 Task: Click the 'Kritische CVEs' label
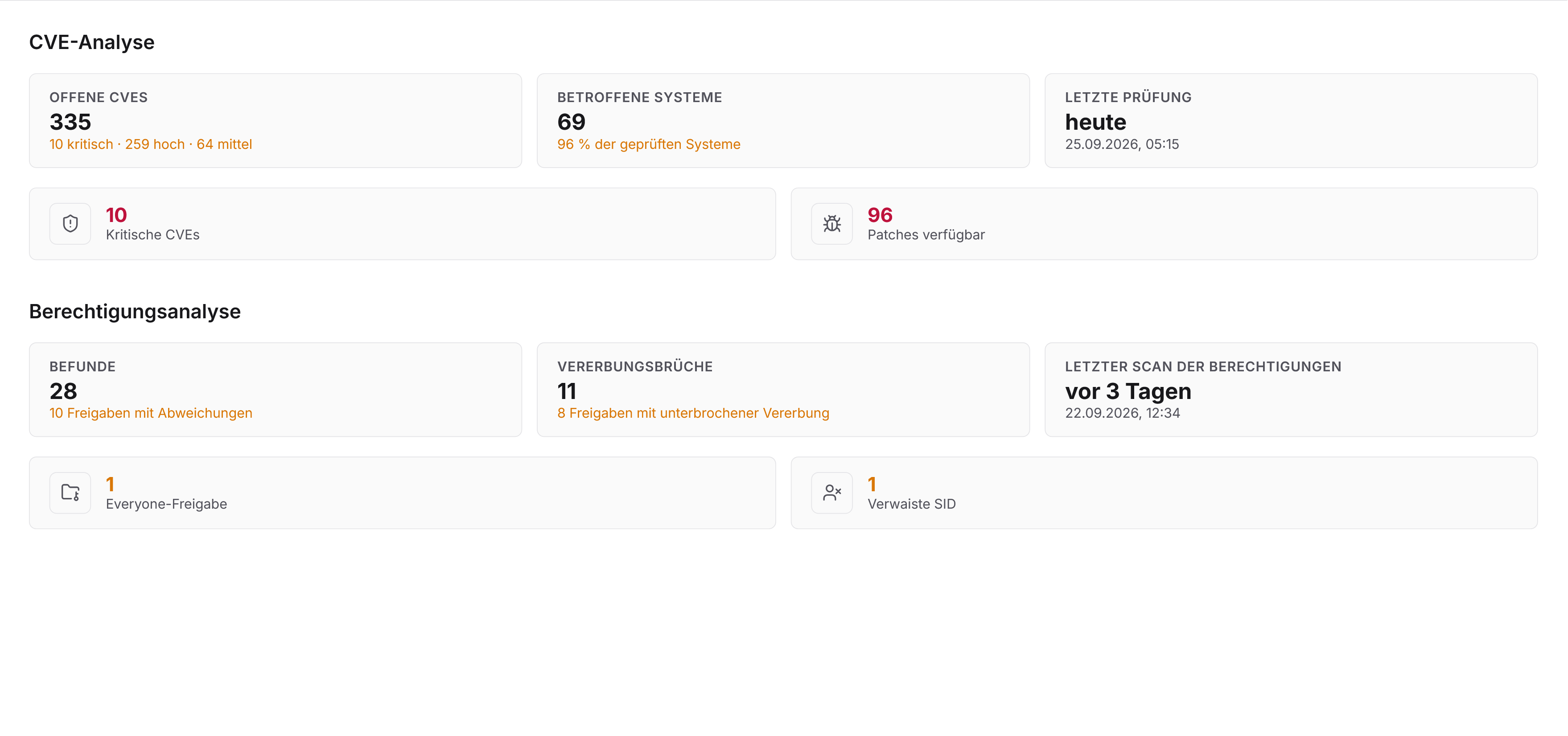point(153,235)
